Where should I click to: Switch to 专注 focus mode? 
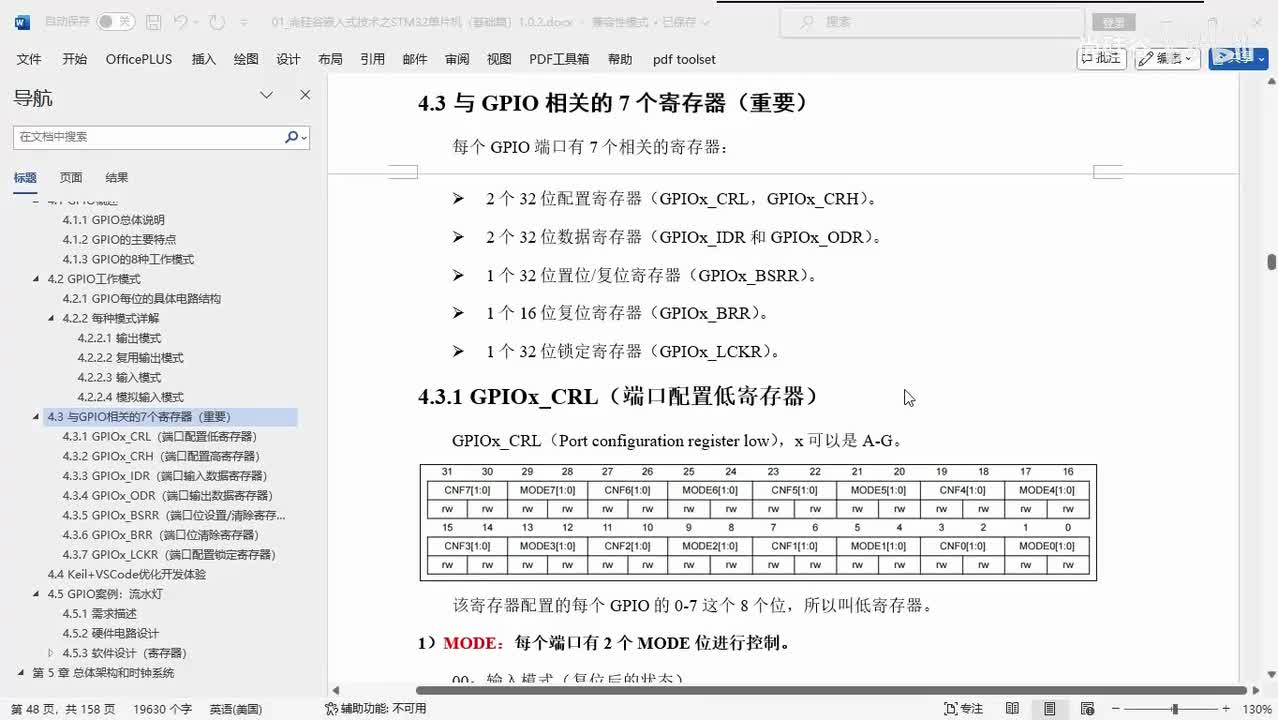[964, 708]
